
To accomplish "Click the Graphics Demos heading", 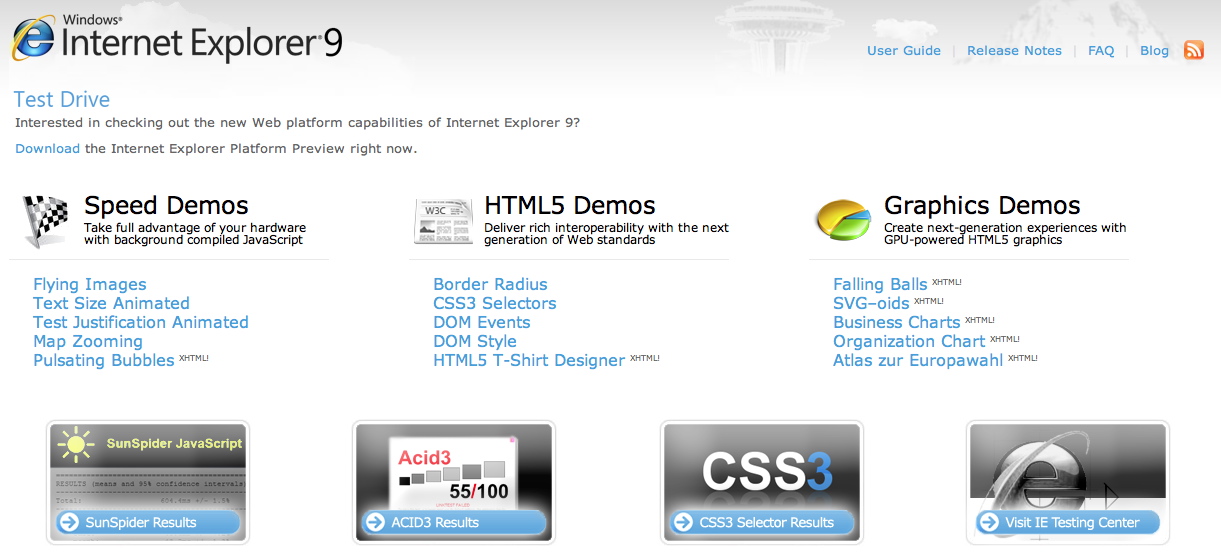I will [982, 206].
